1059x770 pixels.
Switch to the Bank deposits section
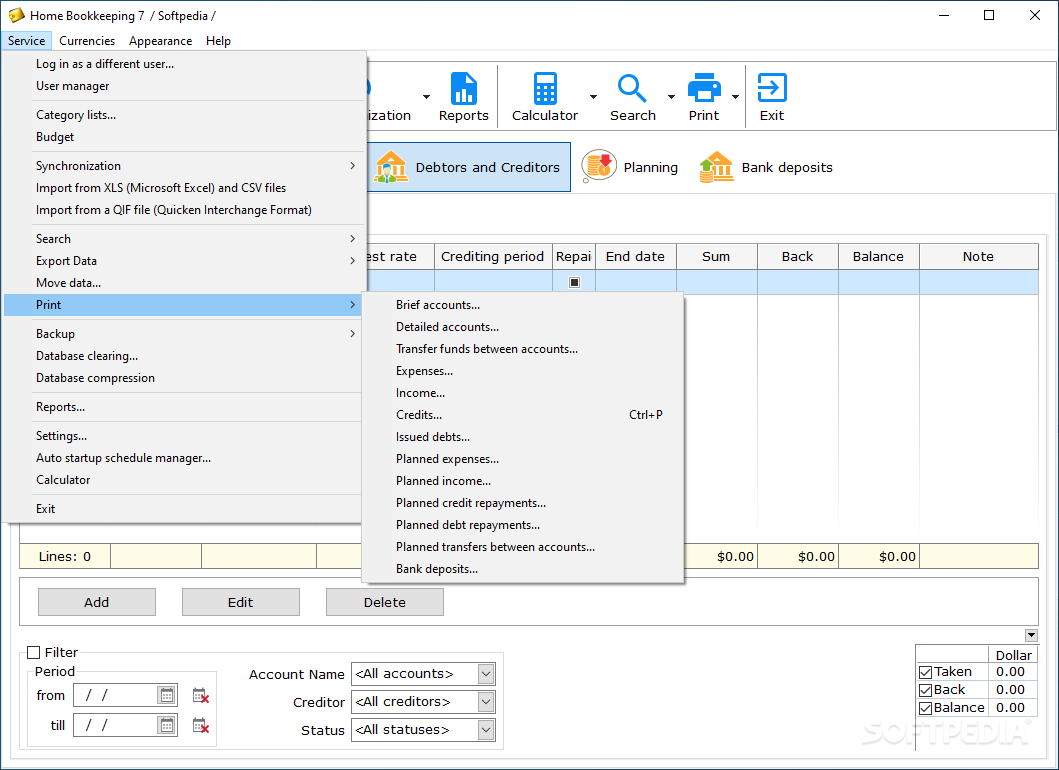click(766, 167)
